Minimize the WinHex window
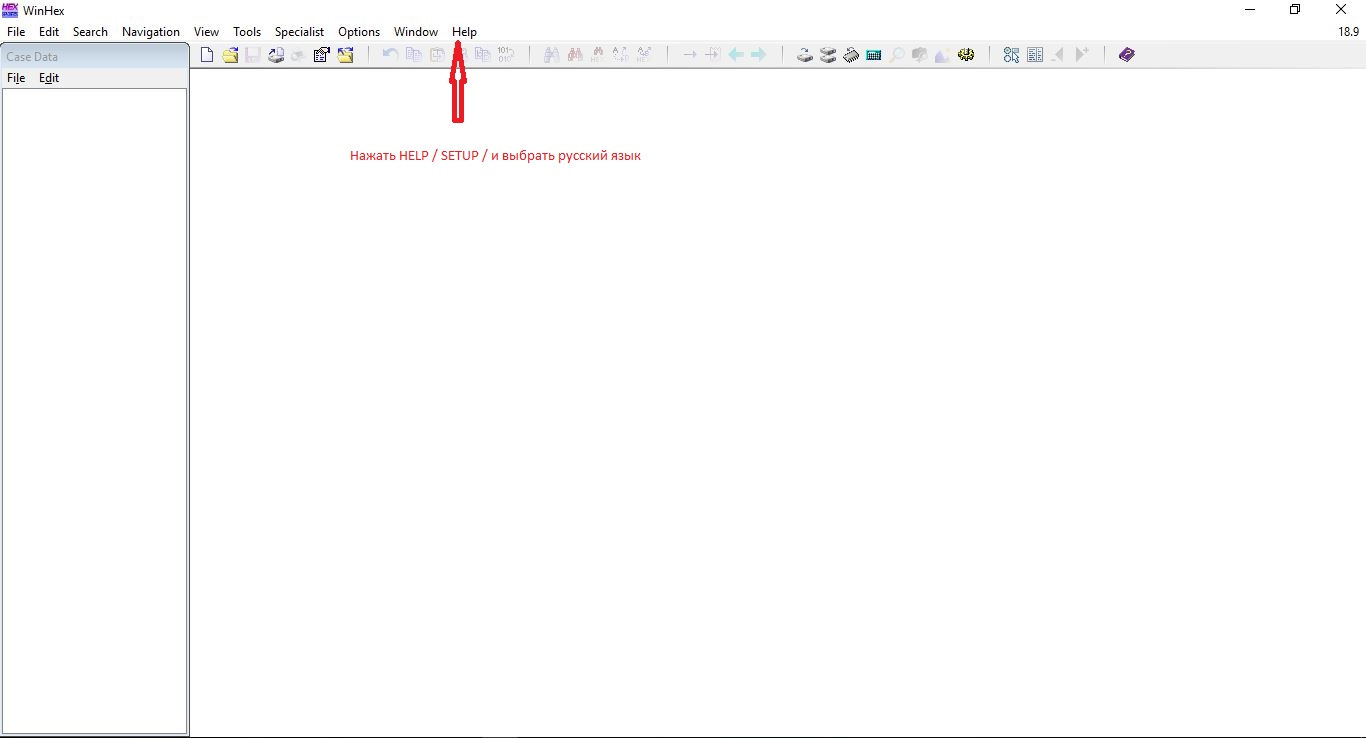Viewport: 1366px width, 738px height. point(1250,10)
